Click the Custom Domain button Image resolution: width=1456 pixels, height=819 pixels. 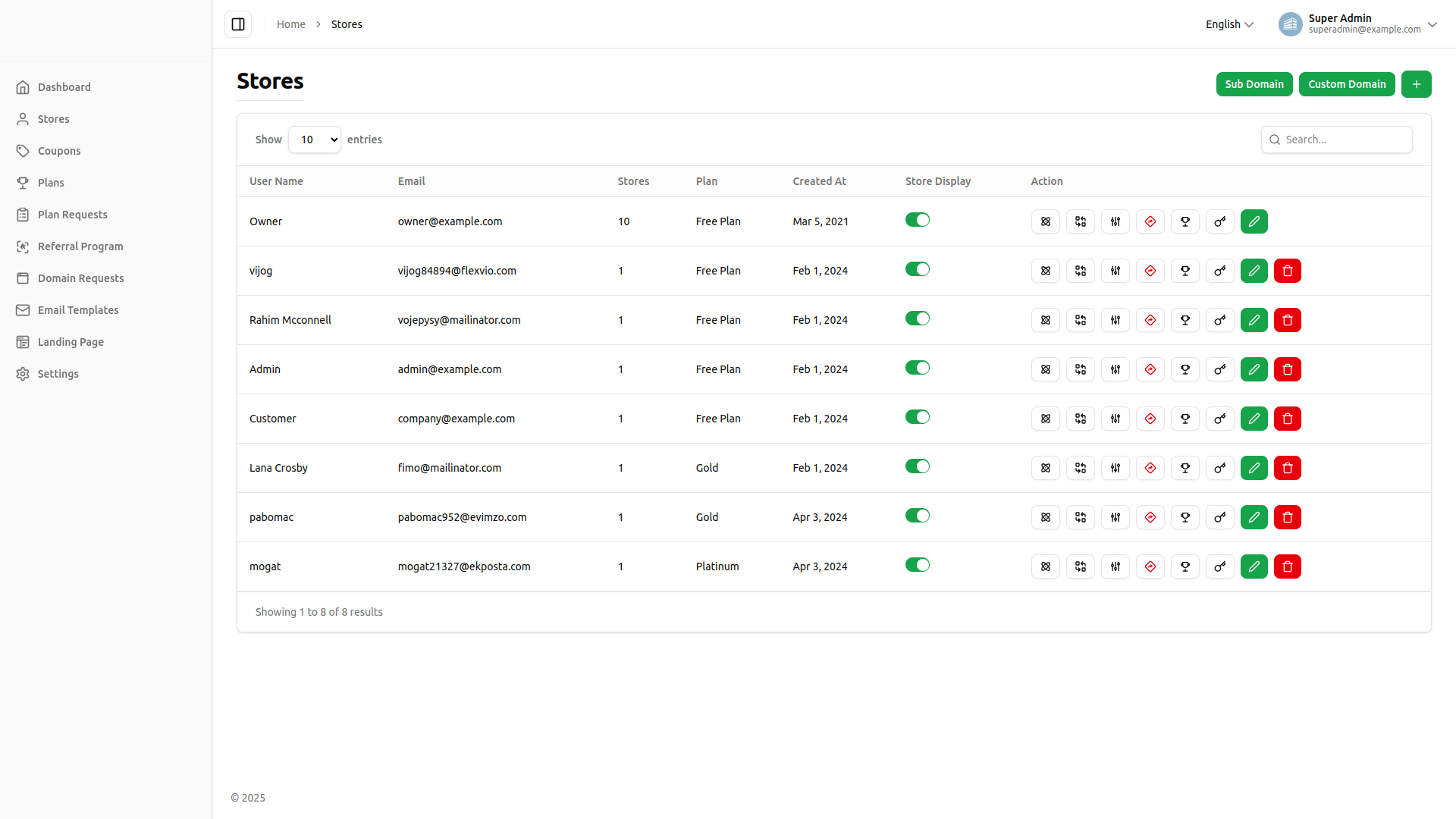[1346, 84]
